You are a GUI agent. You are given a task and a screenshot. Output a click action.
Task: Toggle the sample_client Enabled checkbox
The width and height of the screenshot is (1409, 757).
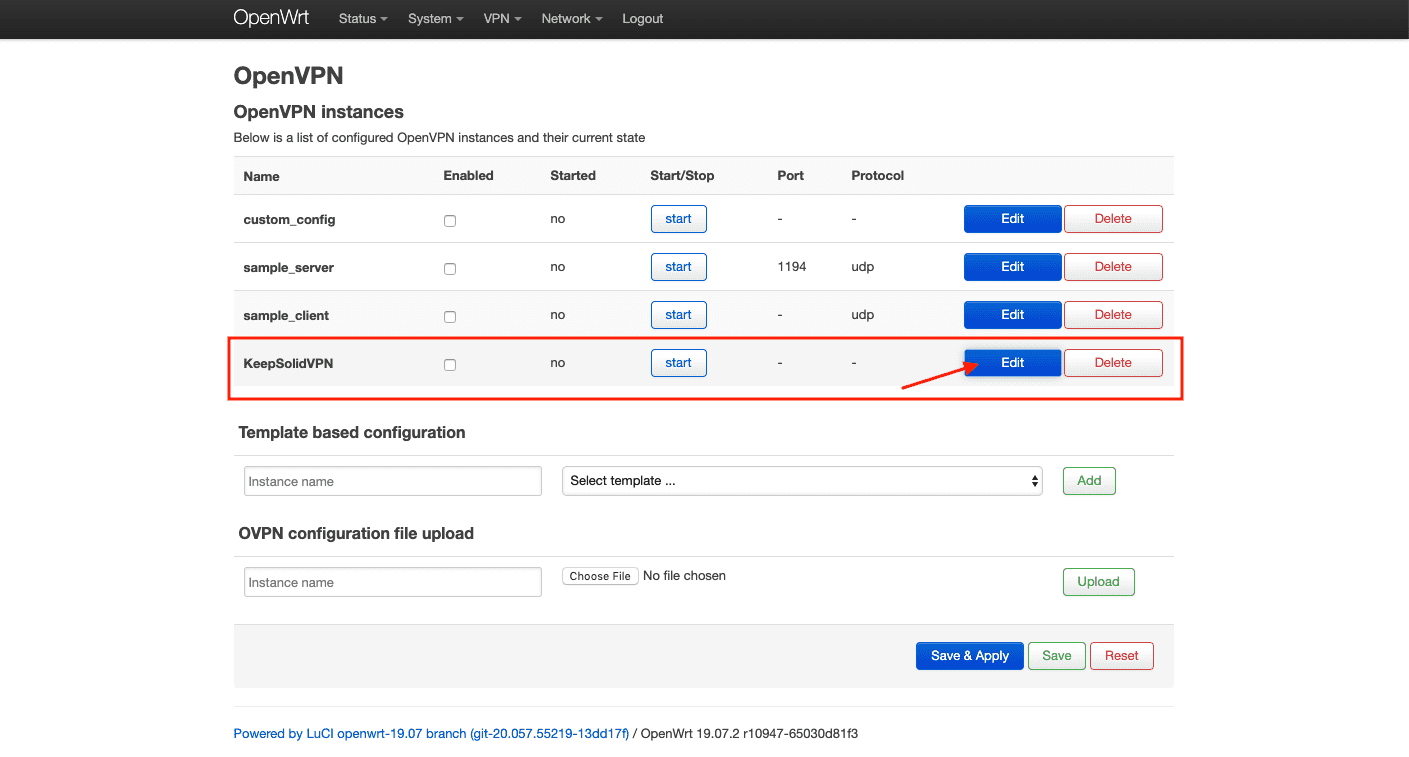tap(450, 317)
